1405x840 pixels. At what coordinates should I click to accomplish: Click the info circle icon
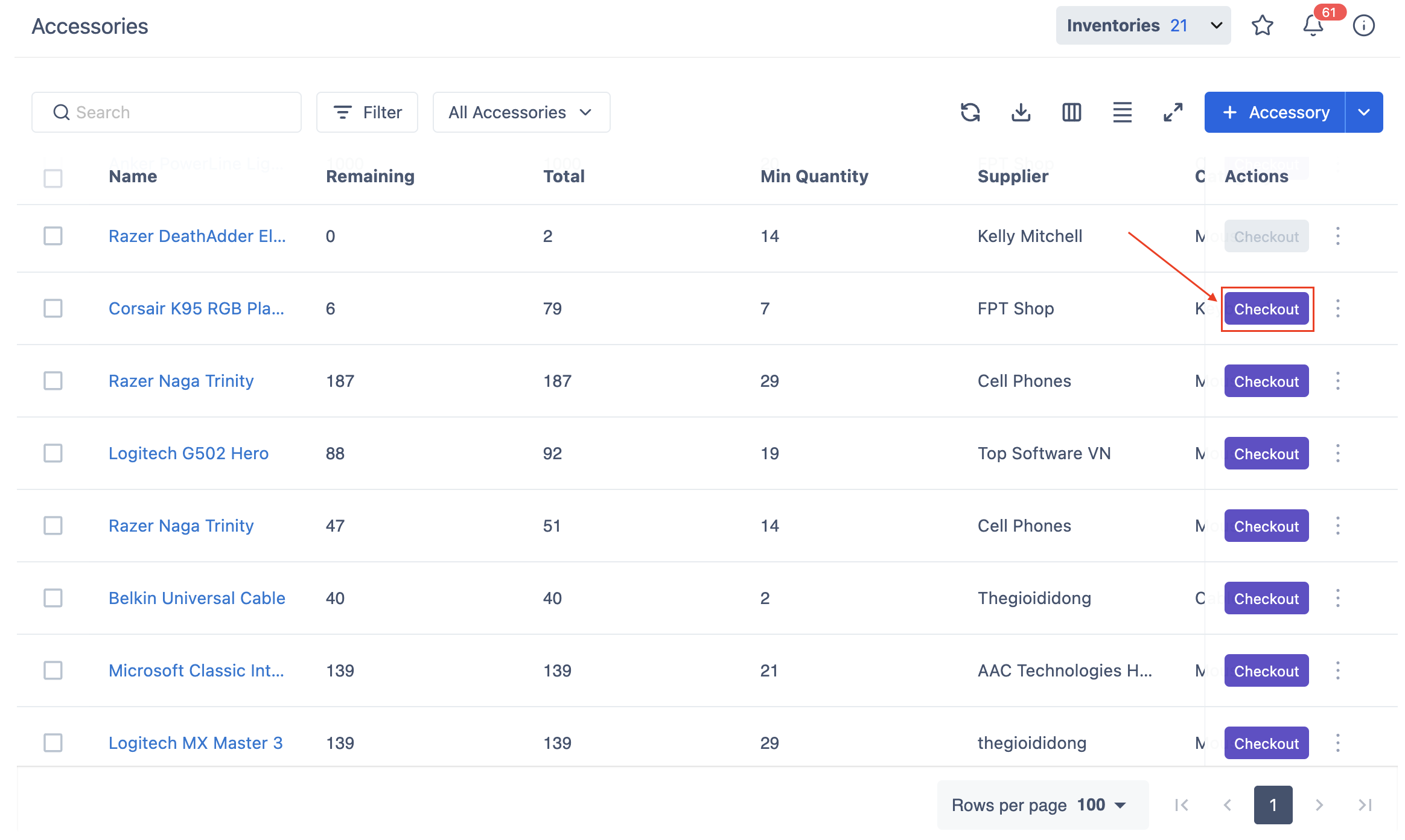1363,25
